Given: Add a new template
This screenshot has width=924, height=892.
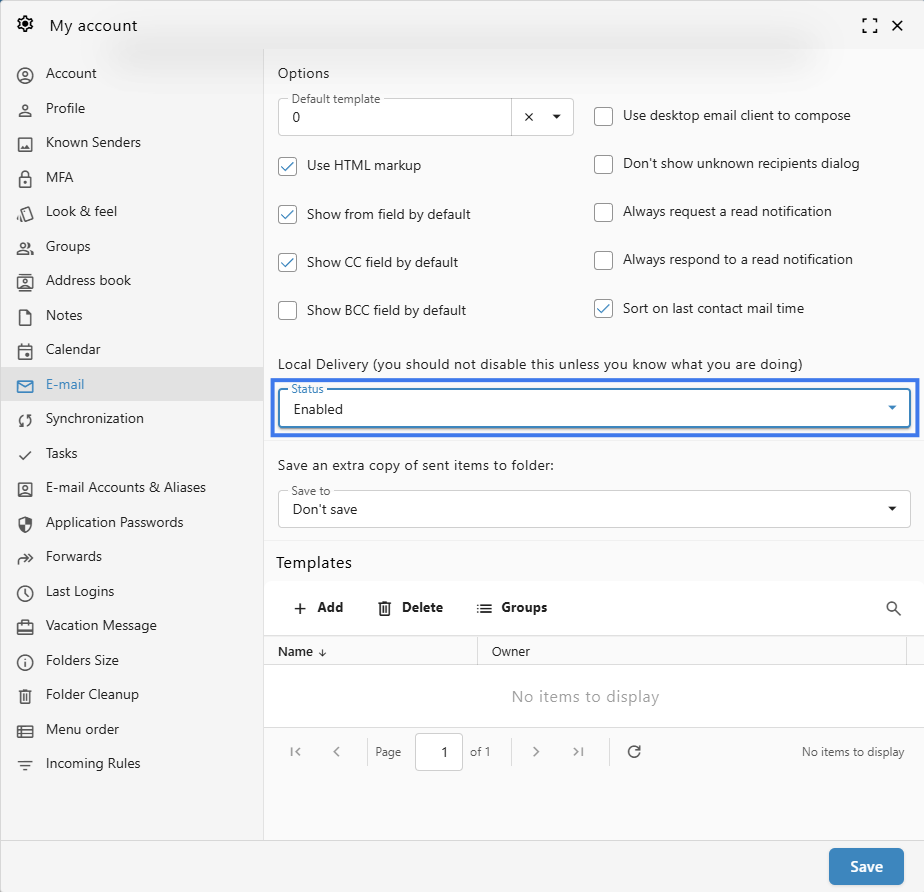Looking at the screenshot, I should click(318, 608).
